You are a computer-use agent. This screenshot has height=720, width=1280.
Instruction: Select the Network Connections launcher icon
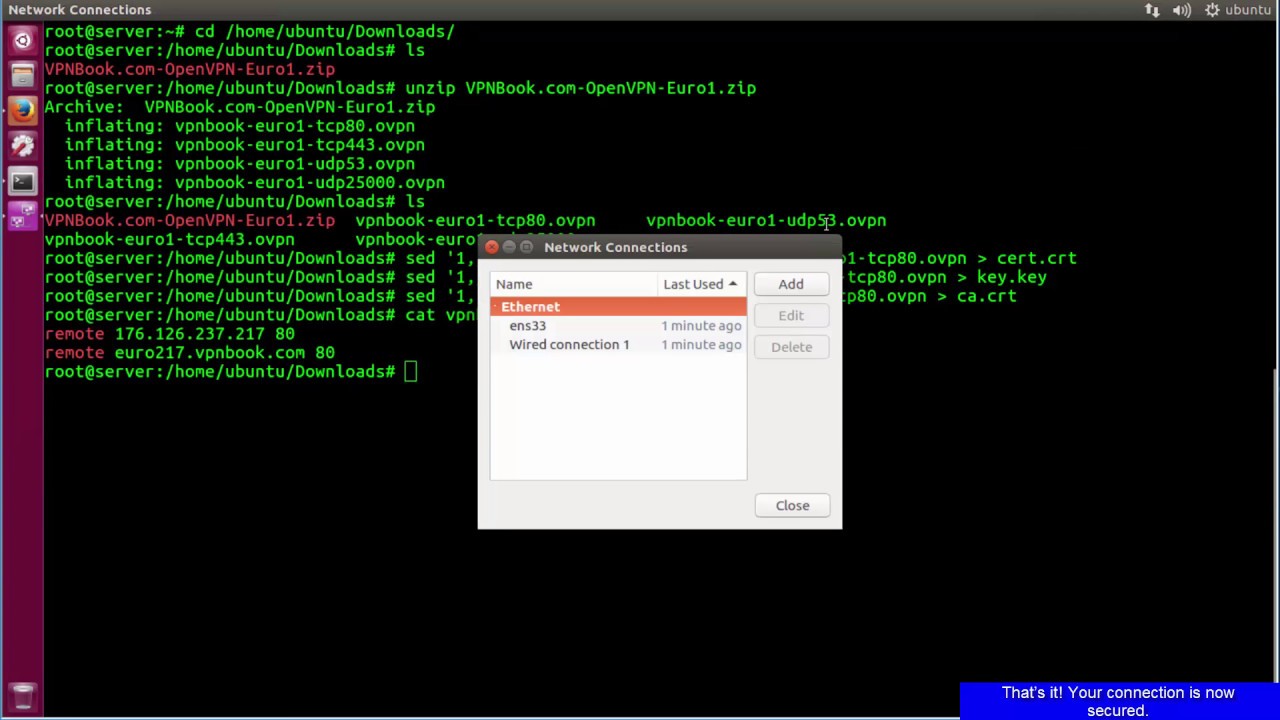(x=22, y=216)
